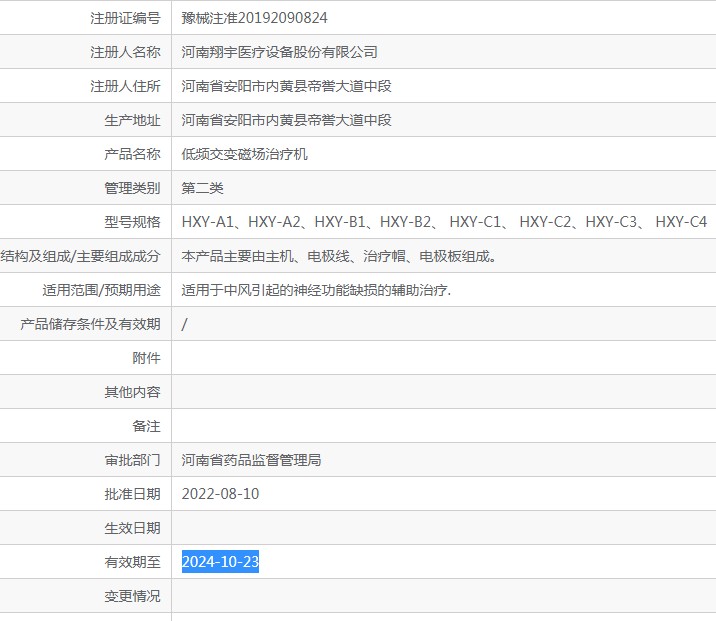Click the 生产地址 label
The width and height of the screenshot is (716, 621).
pos(132,120)
